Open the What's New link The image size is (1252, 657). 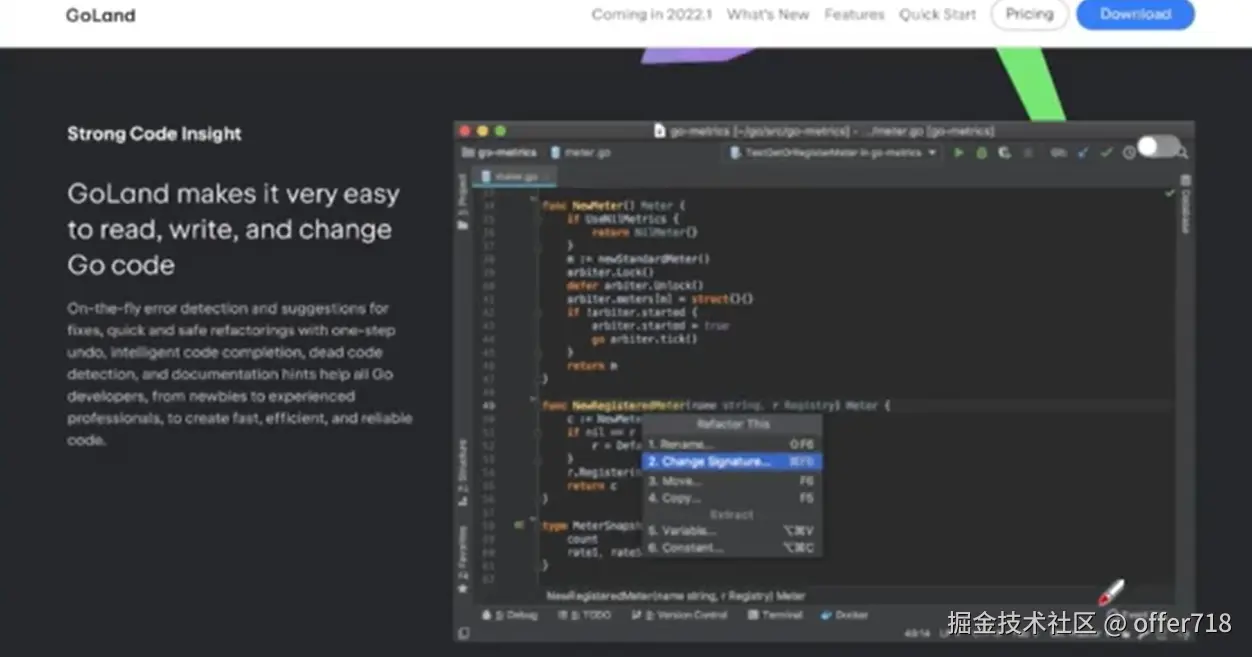pyautogui.click(x=767, y=15)
